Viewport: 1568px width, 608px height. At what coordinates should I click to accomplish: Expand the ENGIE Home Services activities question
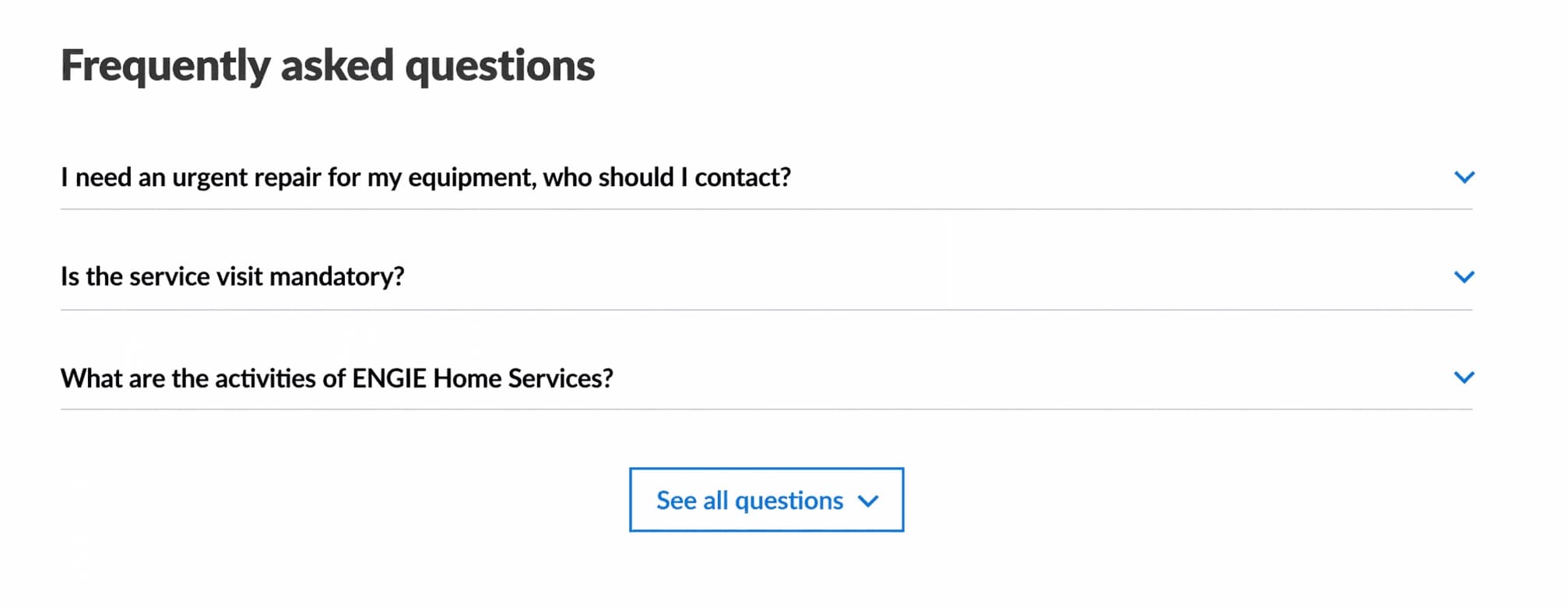pyautogui.click(x=1464, y=378)
